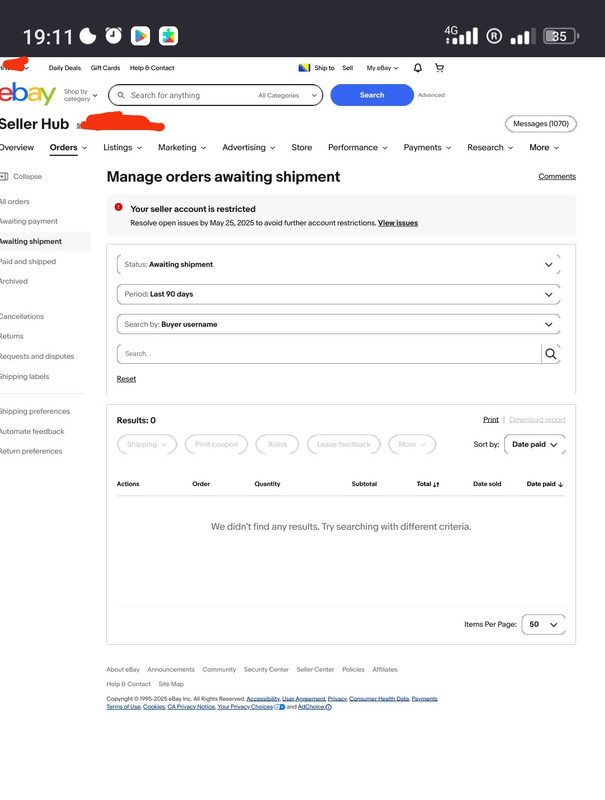The image size is (605, 800).
Task: Select Cancellations in sidebar
Action: pyautogui.click(x=22, y=316)
